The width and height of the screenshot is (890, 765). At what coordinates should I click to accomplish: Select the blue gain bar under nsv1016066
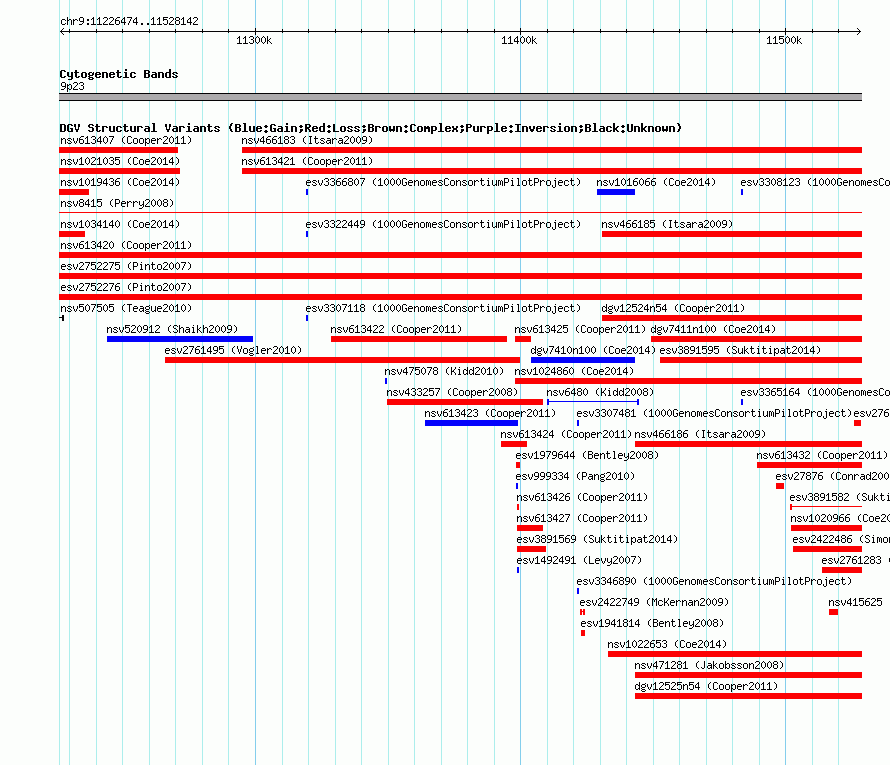(616, 192)
